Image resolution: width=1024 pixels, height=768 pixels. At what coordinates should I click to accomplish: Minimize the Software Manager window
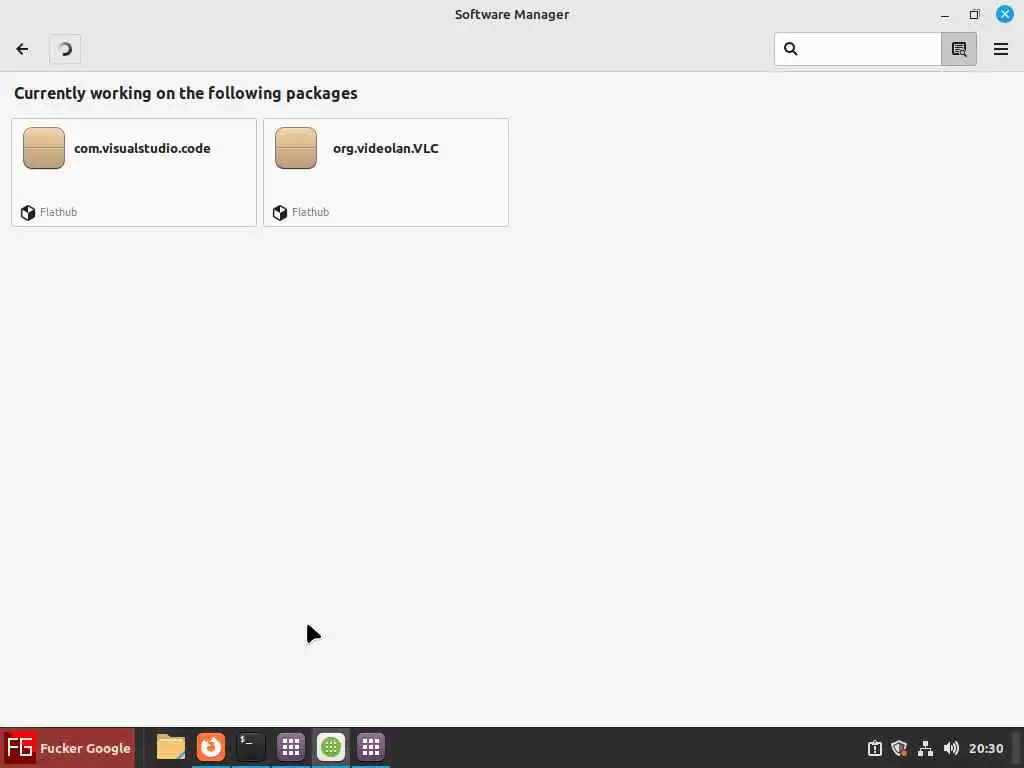click(x=944, y=14)
